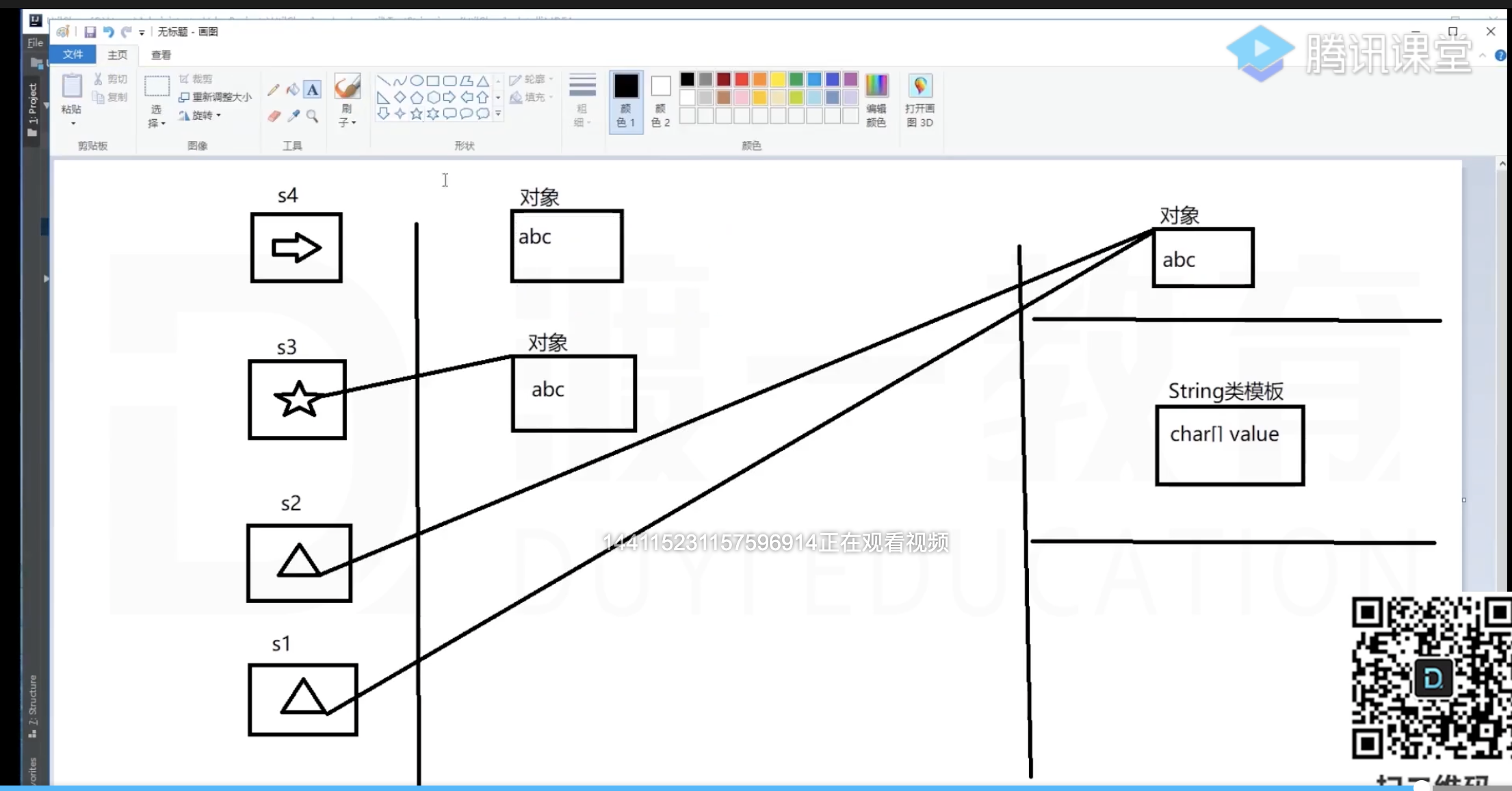Image resolution: width=1512 pixels, height=791 pixels.
Task: Choose the Right arrow shape
Action: click(x=449, y=97)
